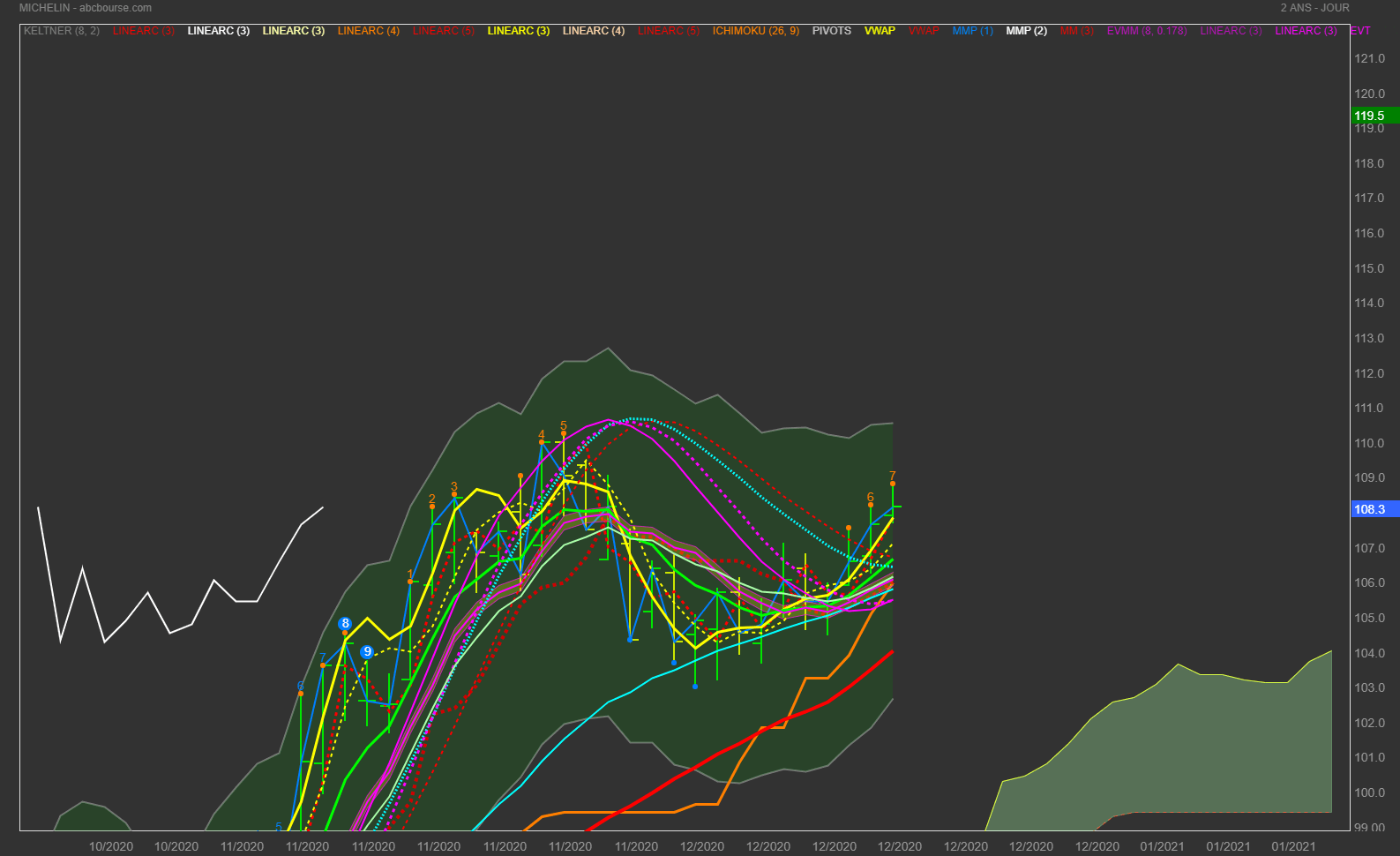The height and width of the screenshot is (856, 1400).
Task: Click the blue circled 9 marker
Action: 367,652
